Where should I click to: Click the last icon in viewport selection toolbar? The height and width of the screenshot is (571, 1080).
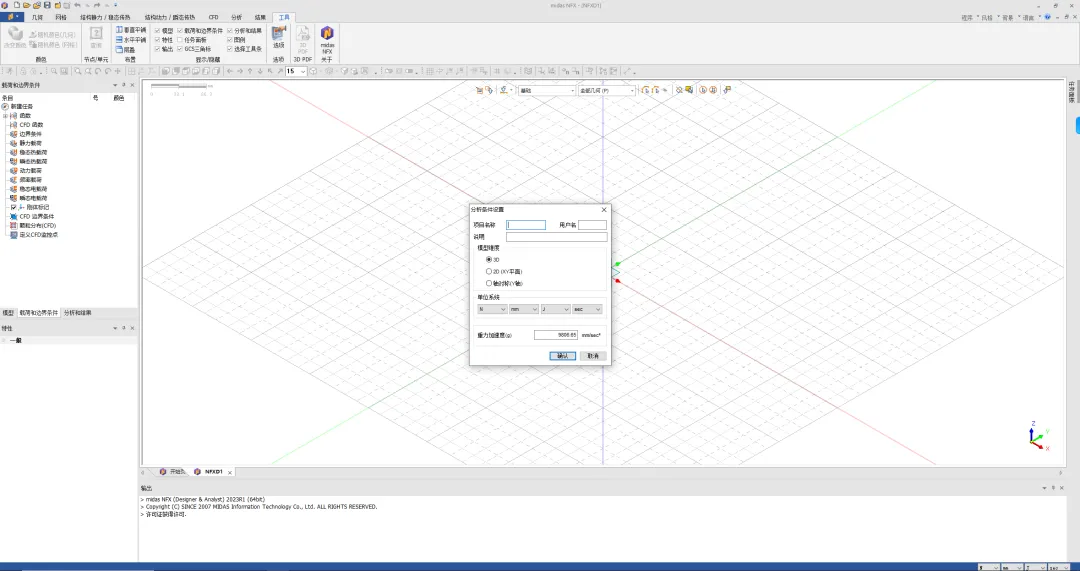click(727, 90)
